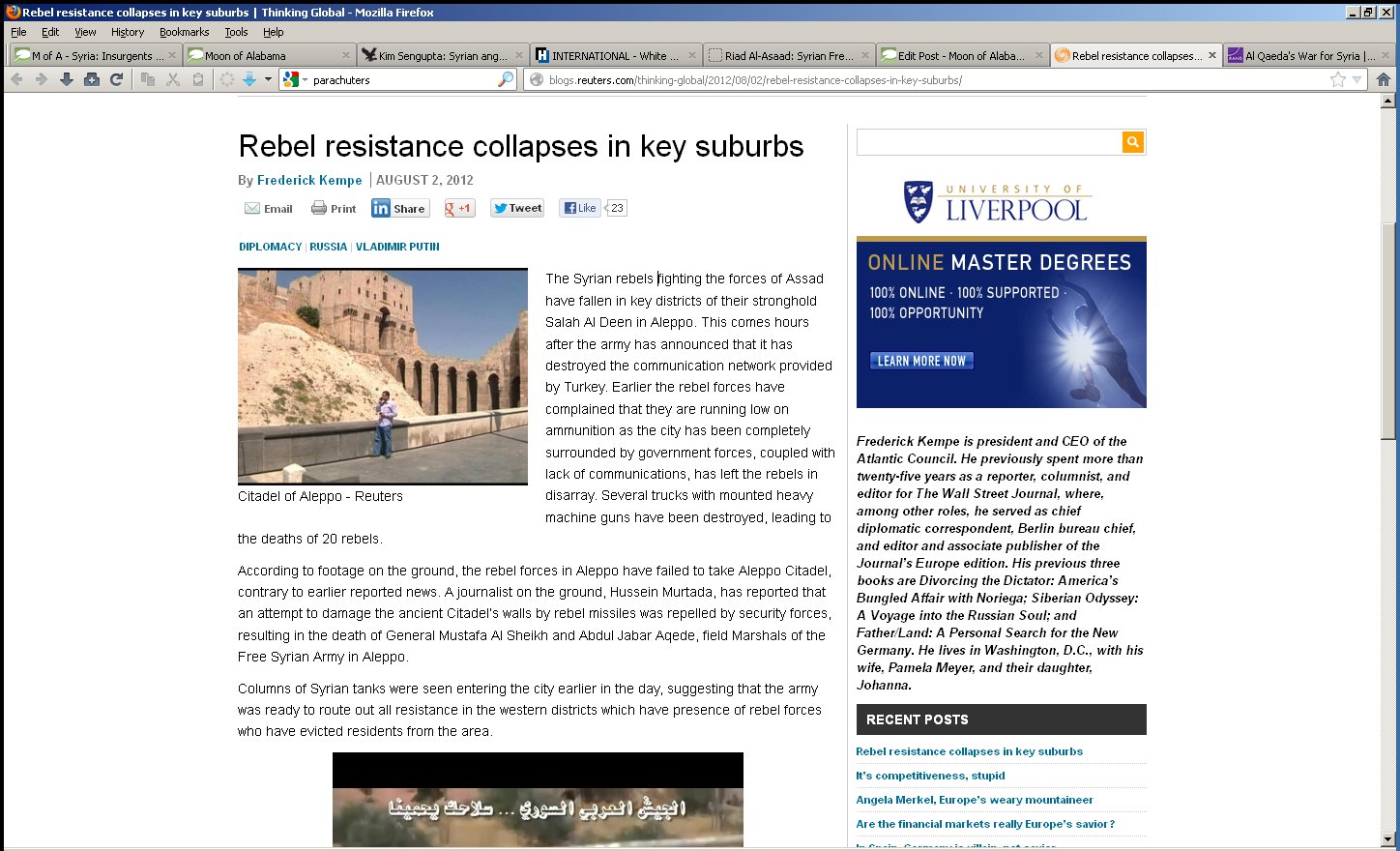Open 'Are the financial markets really Europe's savior?'
The width and height of the screenshot is (1400, 851).
[x=985, y=824]
